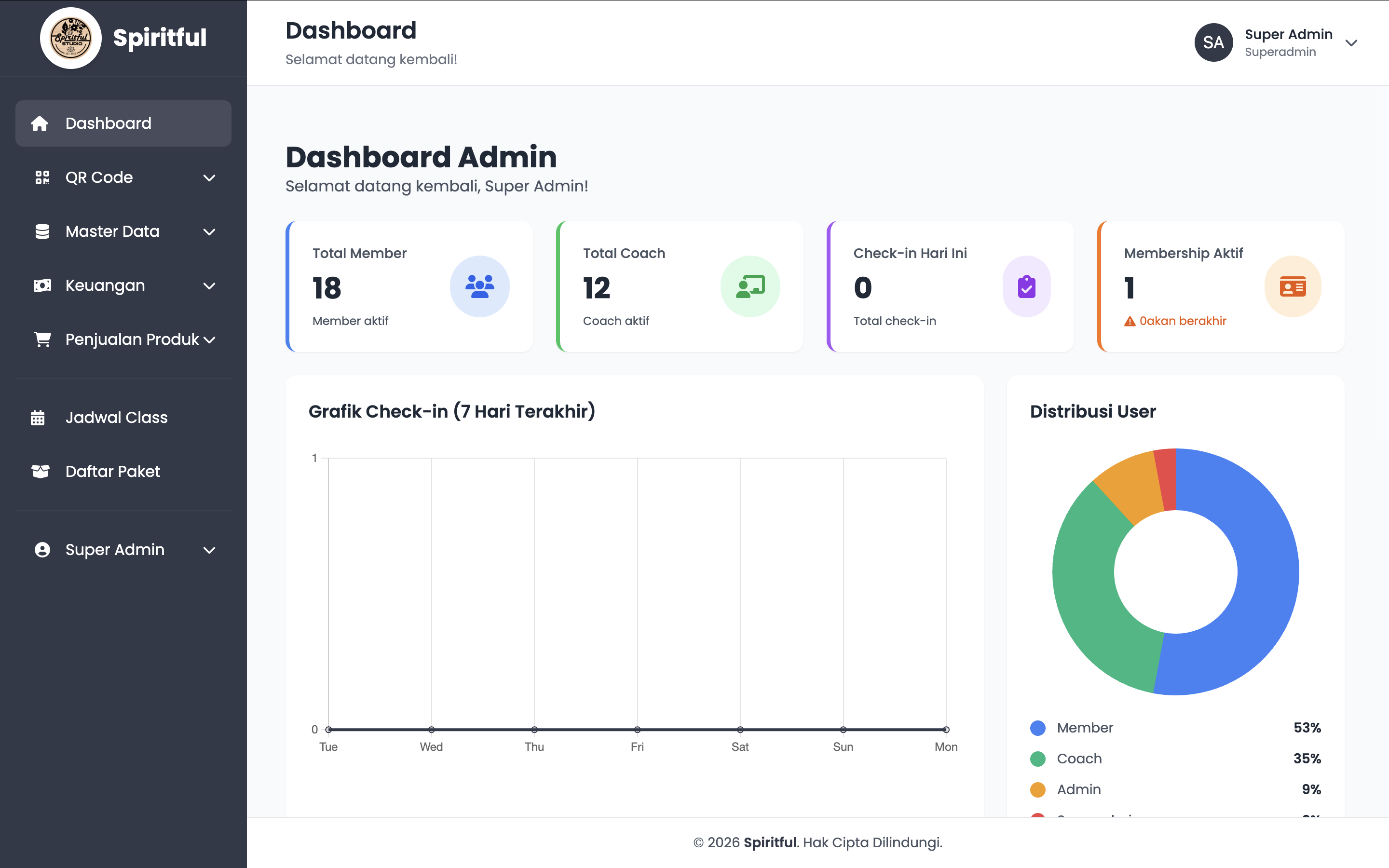Toggle the Coach legend entry
This screenshot has height=868, width=1389.
(x=1078, y=759)
